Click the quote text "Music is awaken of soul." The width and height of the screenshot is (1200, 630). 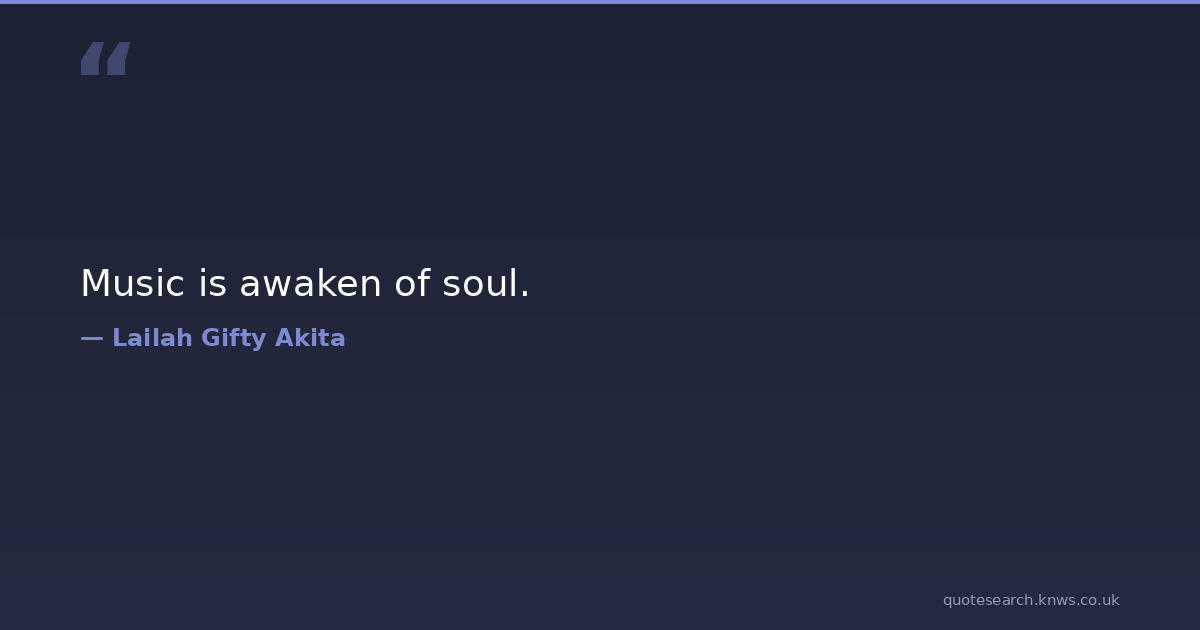pos(304,284)
